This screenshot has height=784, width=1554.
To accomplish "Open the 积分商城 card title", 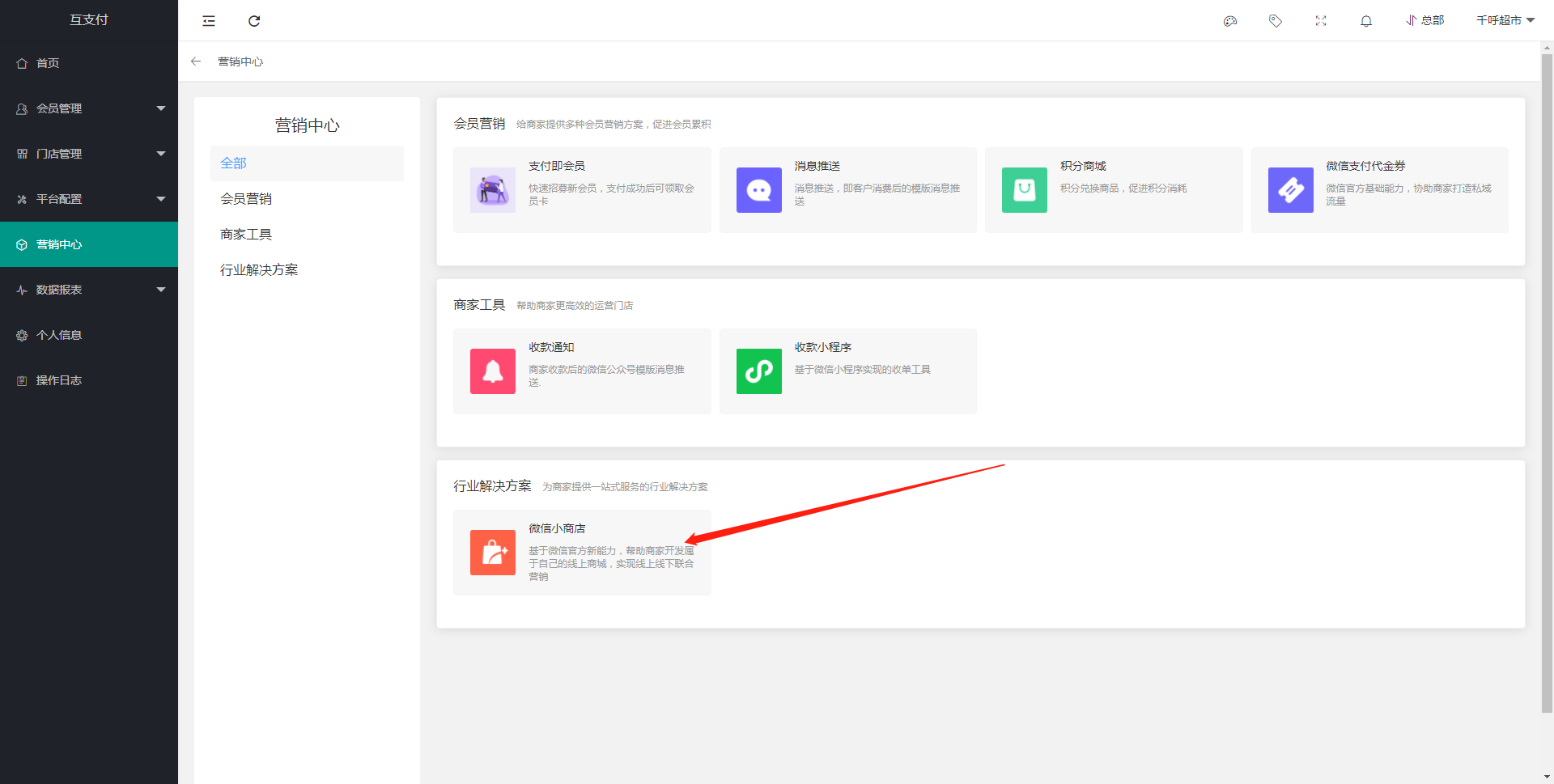I will 1083,166.
